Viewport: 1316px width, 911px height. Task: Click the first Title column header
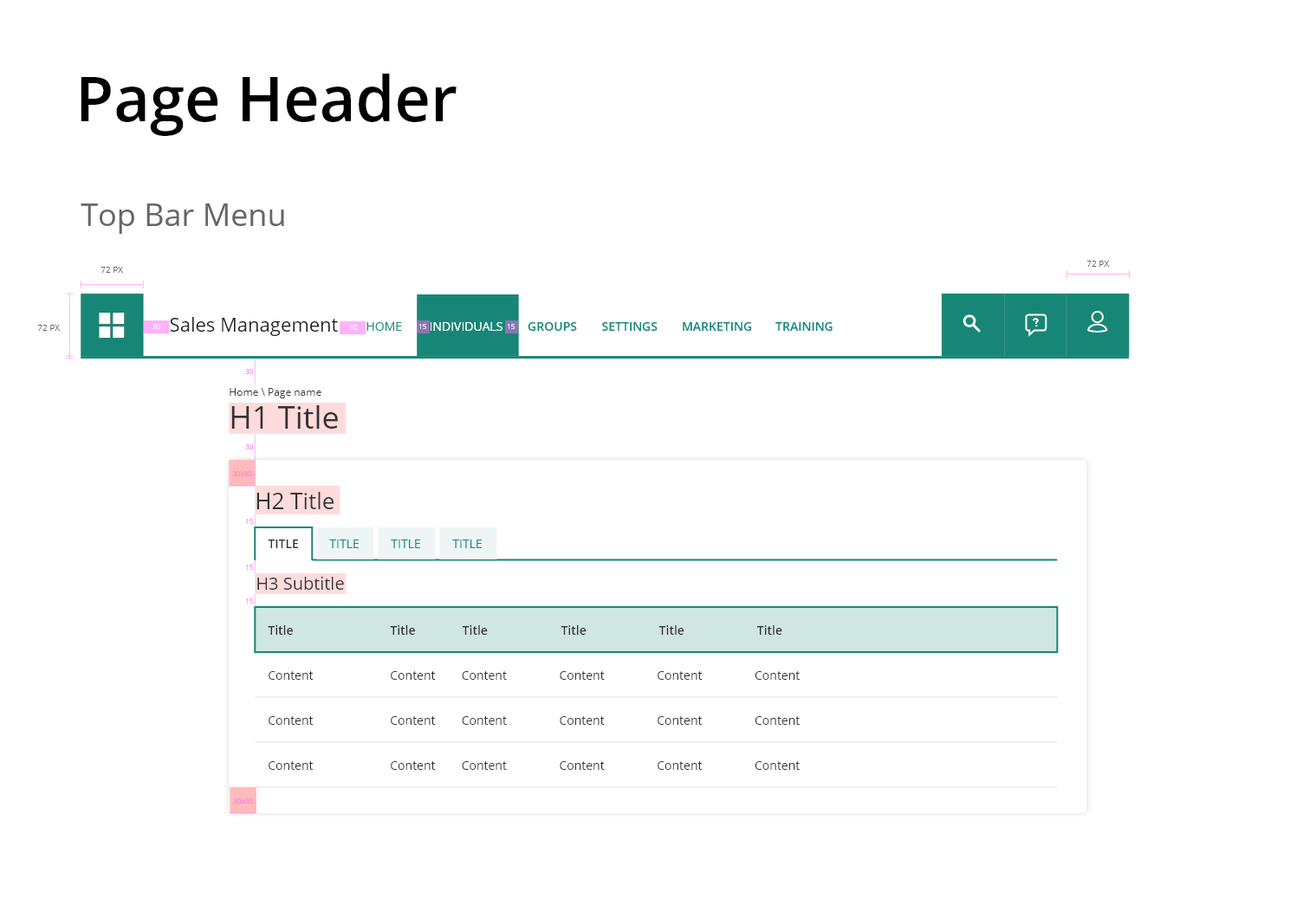click(281, 630)
